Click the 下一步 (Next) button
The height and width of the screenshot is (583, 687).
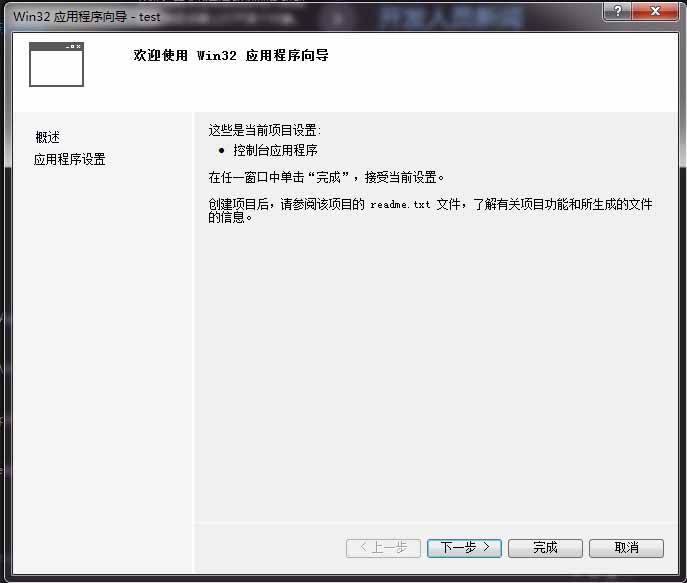[x=464, y=548]
